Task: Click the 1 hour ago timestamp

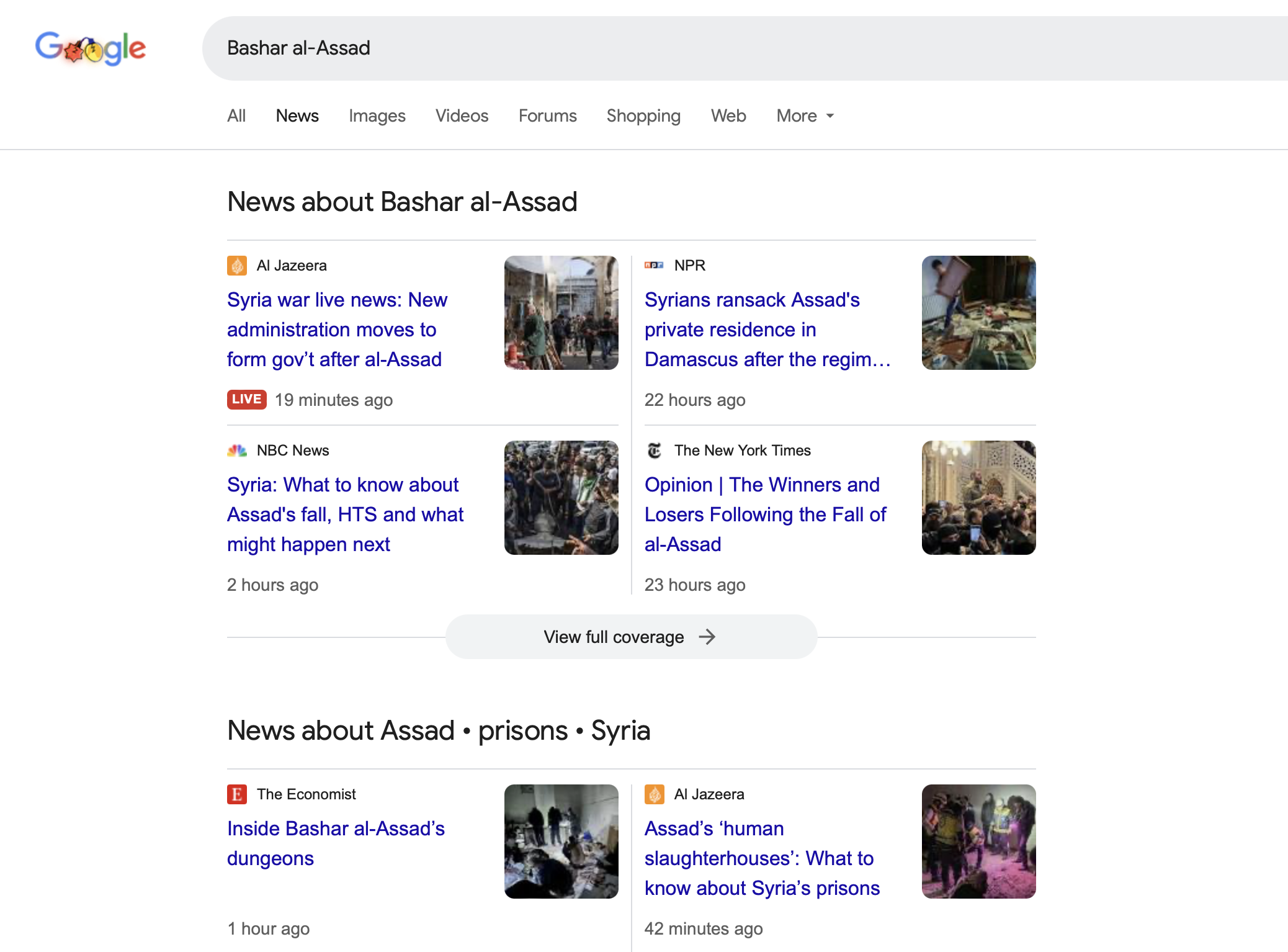Action: [x=268, y=928]
